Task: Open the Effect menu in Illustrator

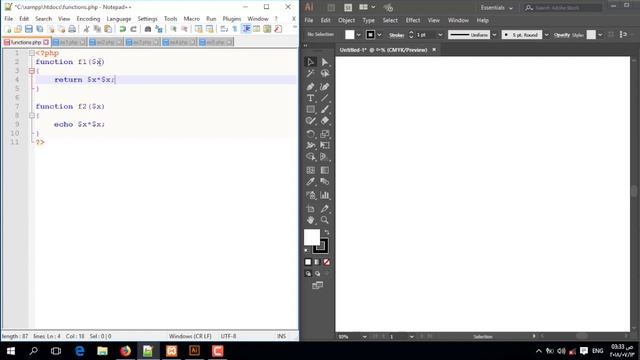Action: click(x=413, y=20)
